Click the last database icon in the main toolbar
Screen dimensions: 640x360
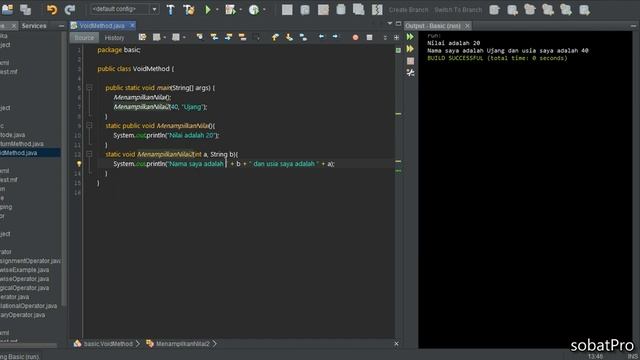tap(584, 9)
